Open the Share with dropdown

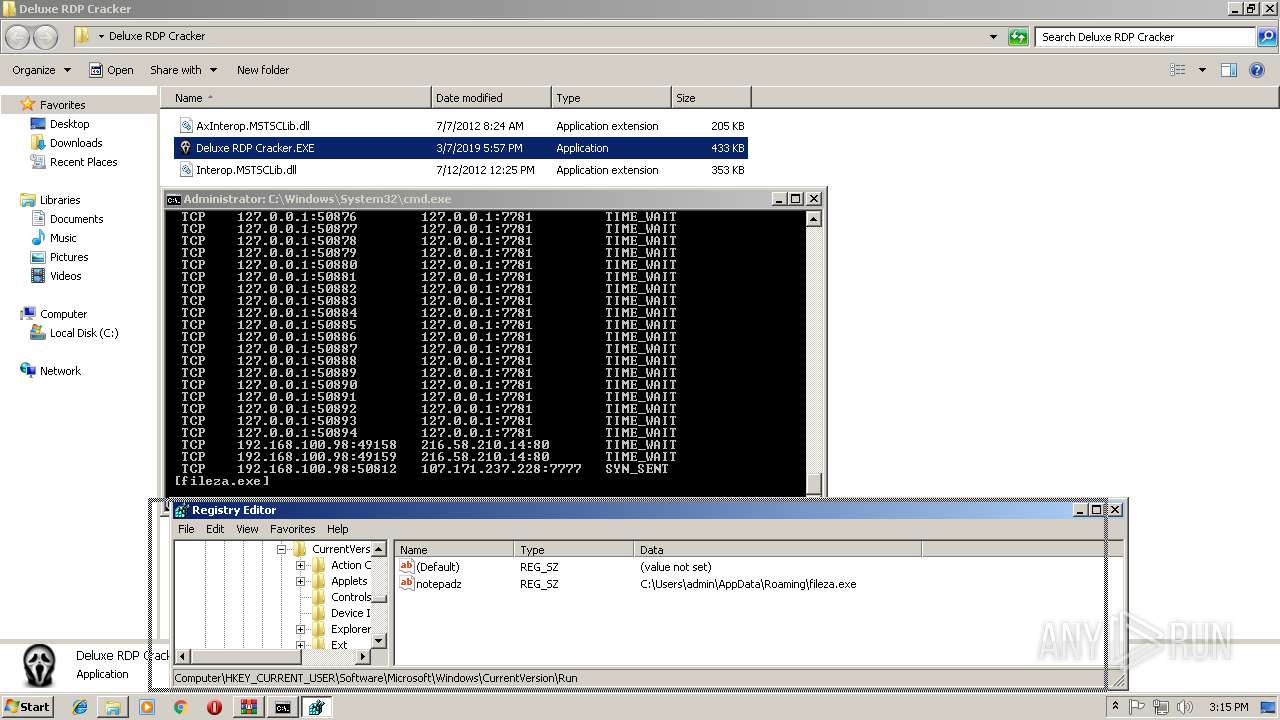click(x=183, y=70)
